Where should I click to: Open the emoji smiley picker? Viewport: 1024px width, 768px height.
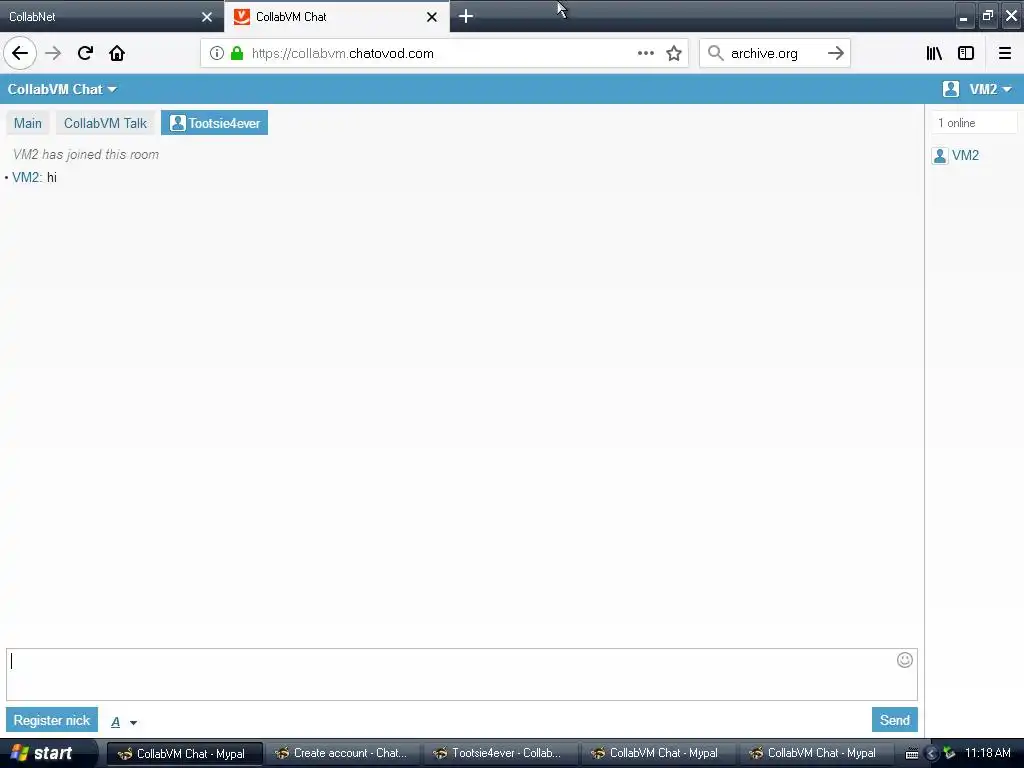coord(904,660)
